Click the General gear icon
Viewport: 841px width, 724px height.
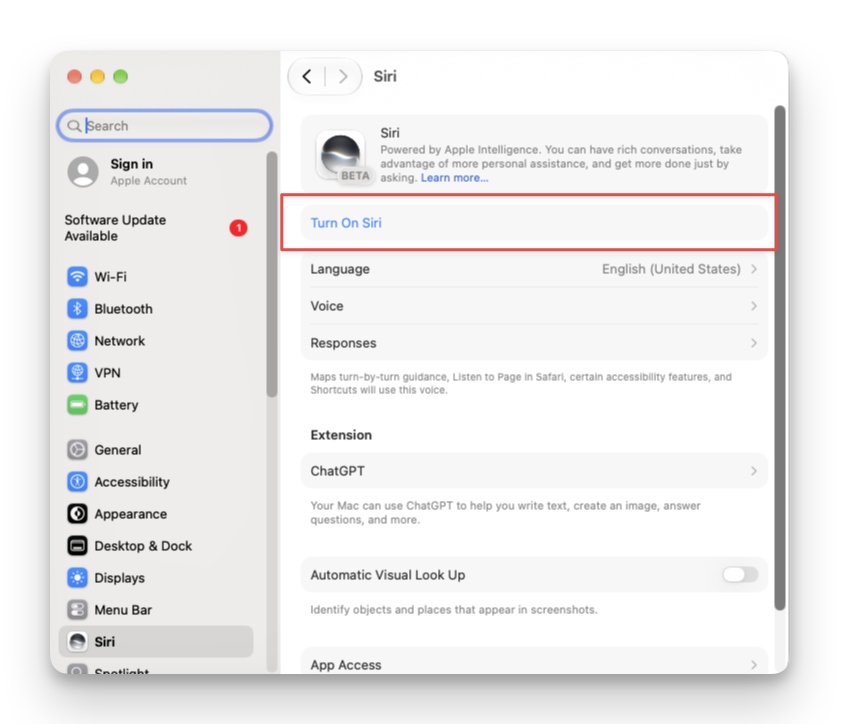point(77,450)
